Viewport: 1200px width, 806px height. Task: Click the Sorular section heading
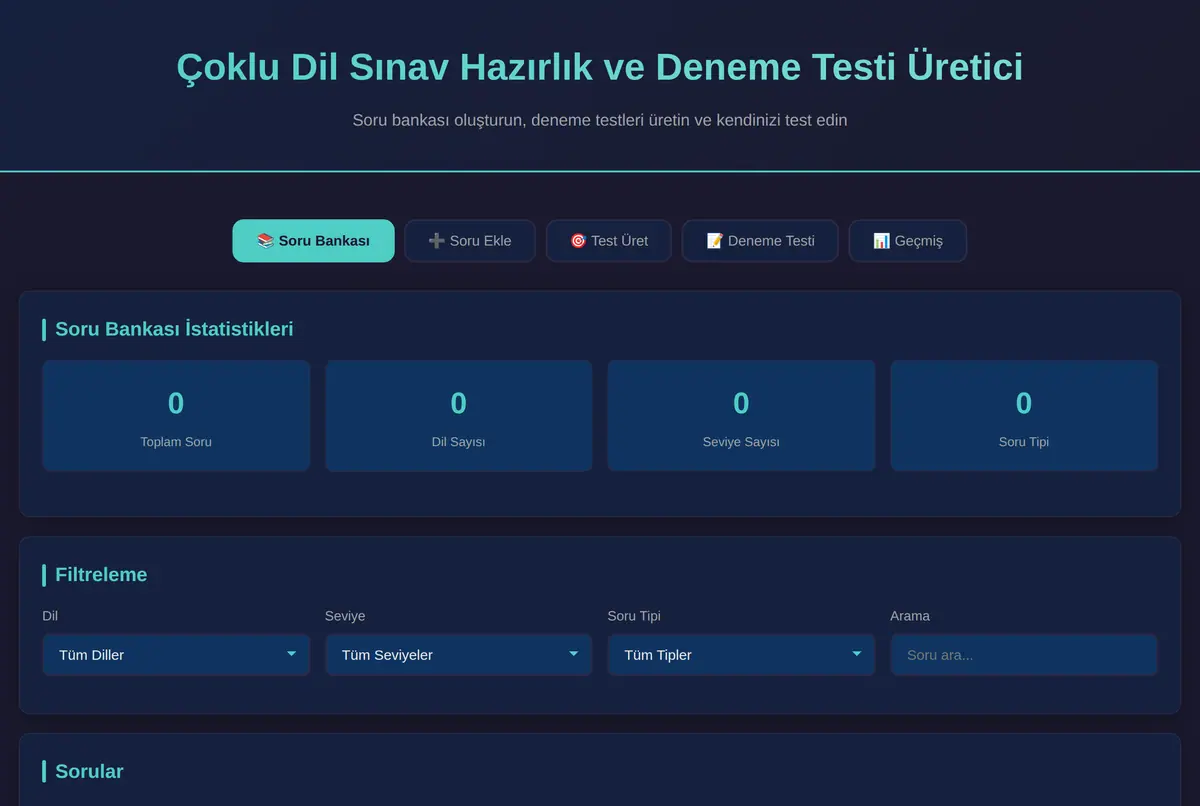[x=89, y=771]
